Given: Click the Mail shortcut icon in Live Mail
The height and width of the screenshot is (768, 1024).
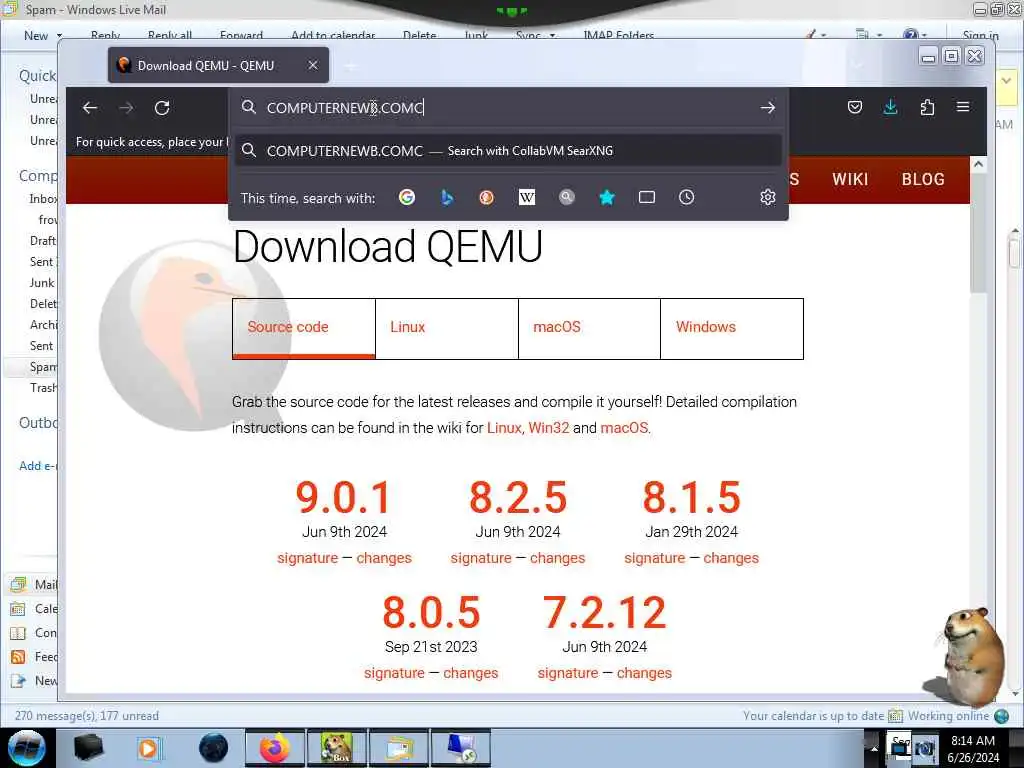Looking at the screenshot, I should coord(18,584).
